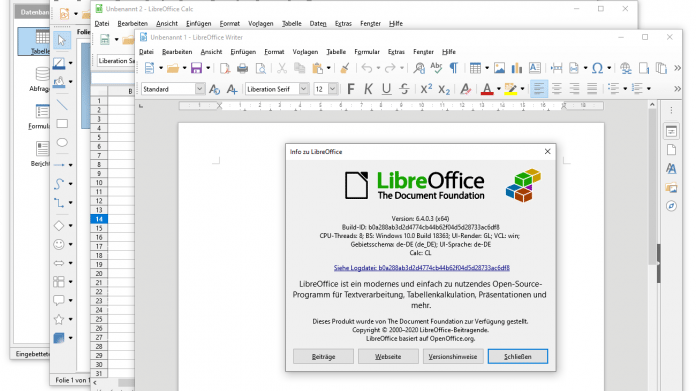
Task: Open the Einfügen menu in Writer
Action: 243,52
